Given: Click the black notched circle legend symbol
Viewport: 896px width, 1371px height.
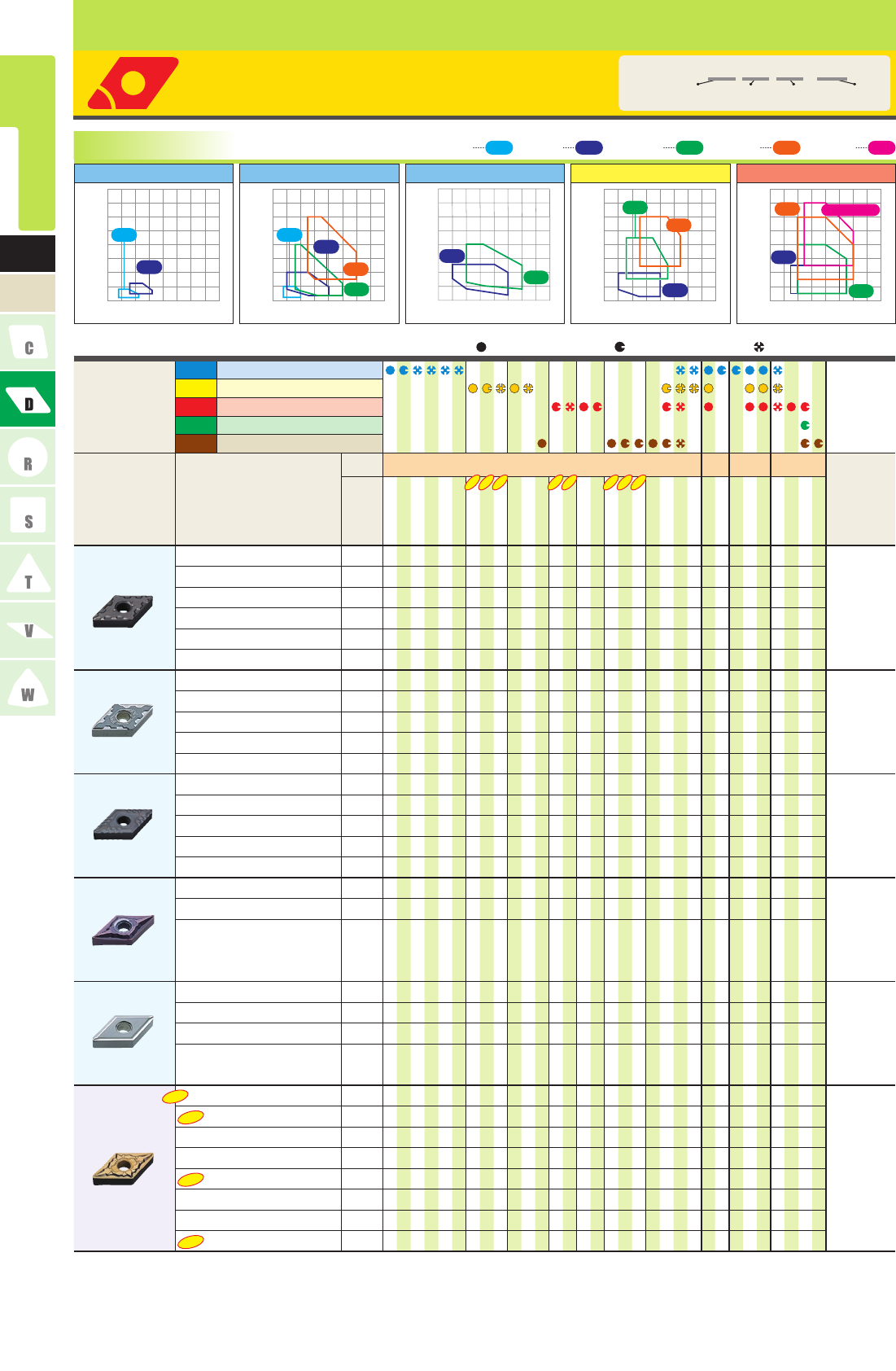Looking at the screenshot, I should coord(620,347).
